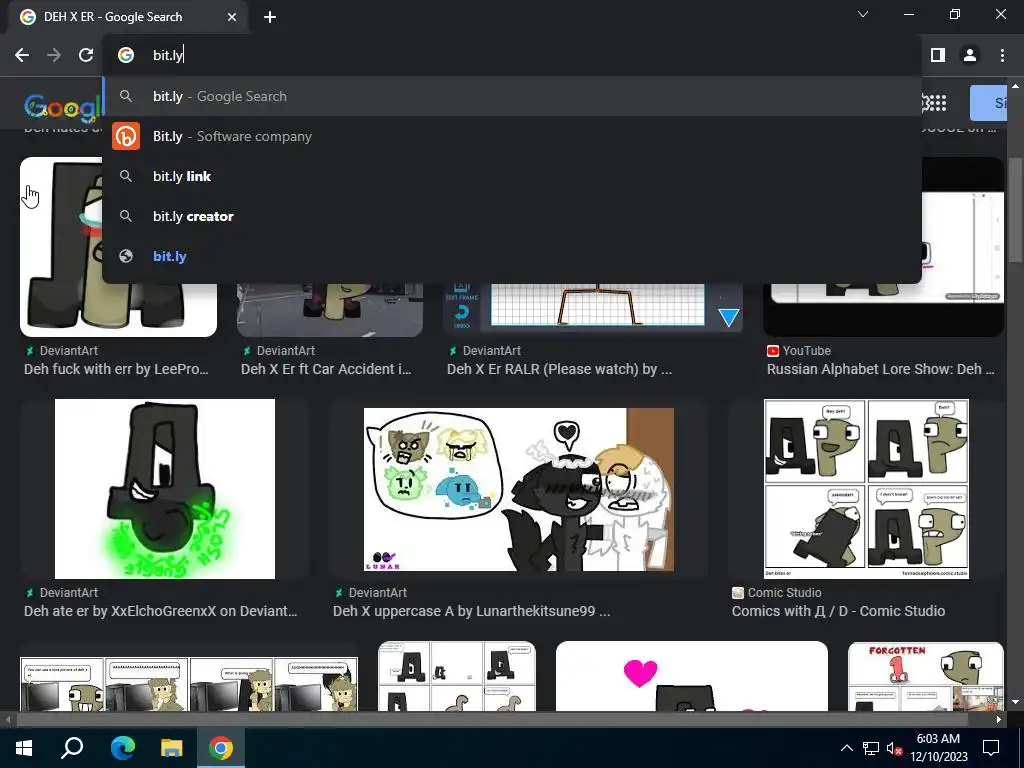Open File Explorer from the taskbar
The height and width of the screenshot is (768, 1024).
[x=172, y=748]
